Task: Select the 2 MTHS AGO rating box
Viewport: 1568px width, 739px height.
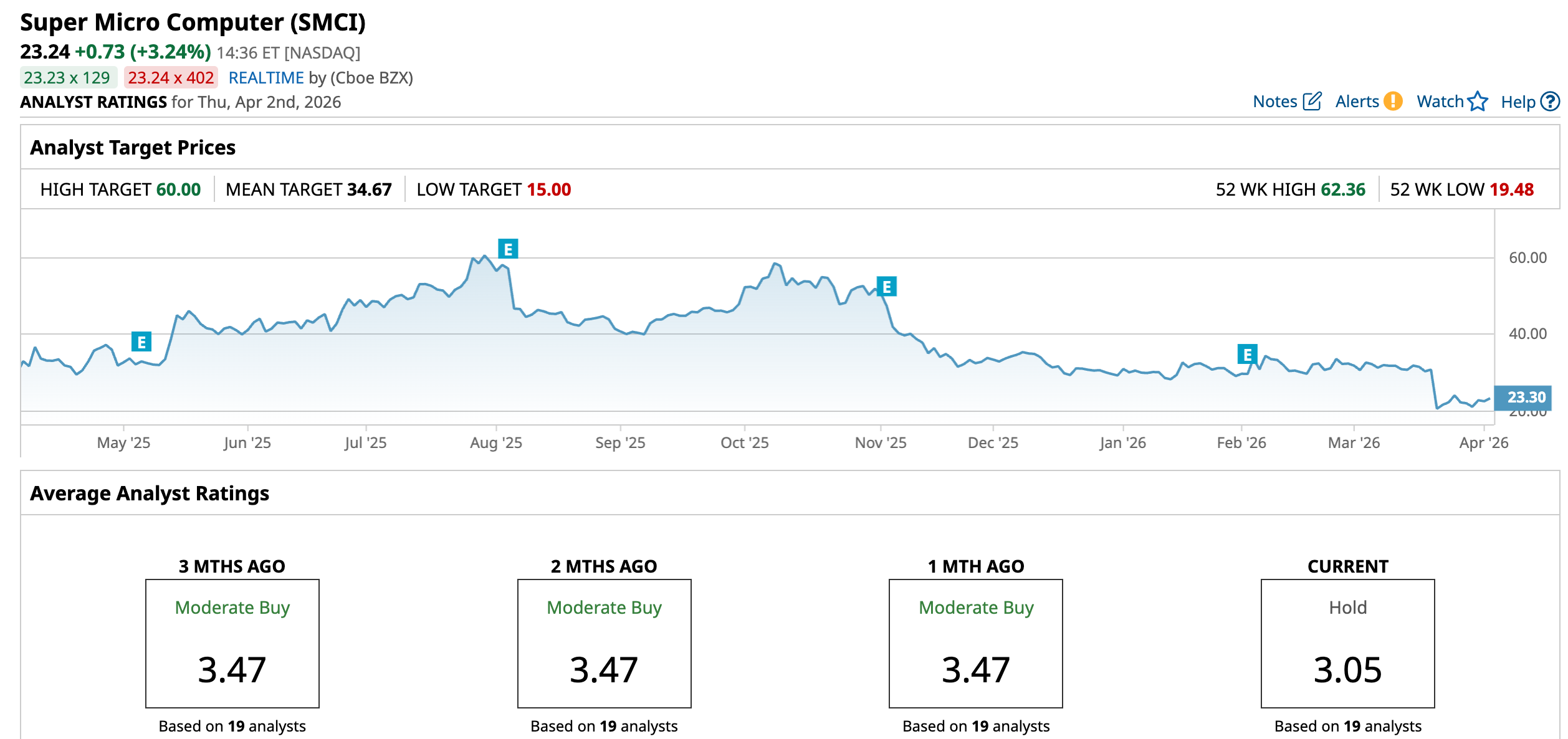Action: tap(604, 643)
